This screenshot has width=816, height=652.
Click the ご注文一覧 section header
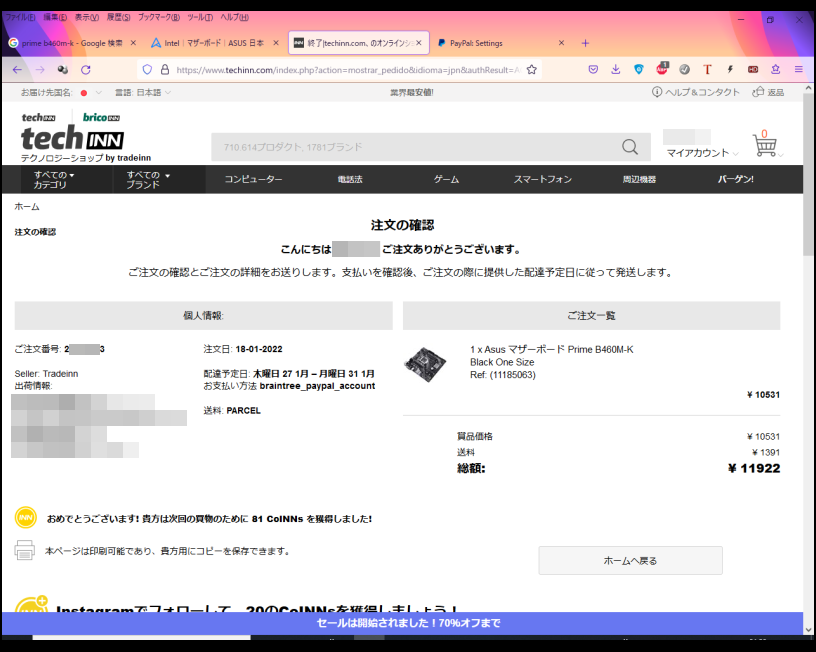coord(591,315)
